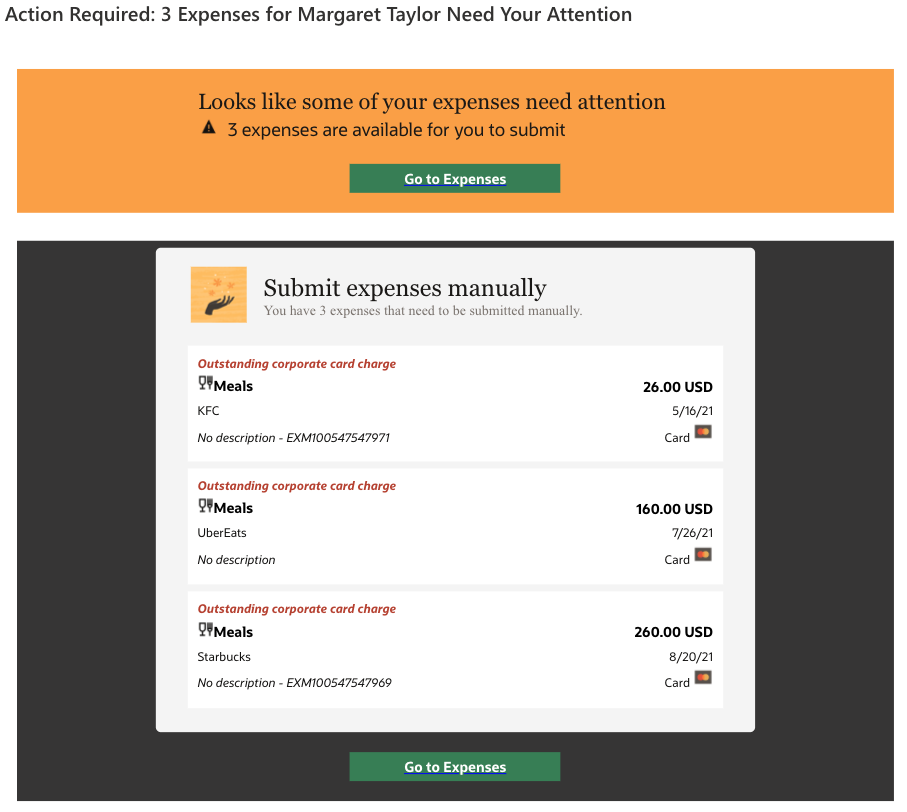
Task: Open the UberEats merchant expense entry
Action: (222, 533)
